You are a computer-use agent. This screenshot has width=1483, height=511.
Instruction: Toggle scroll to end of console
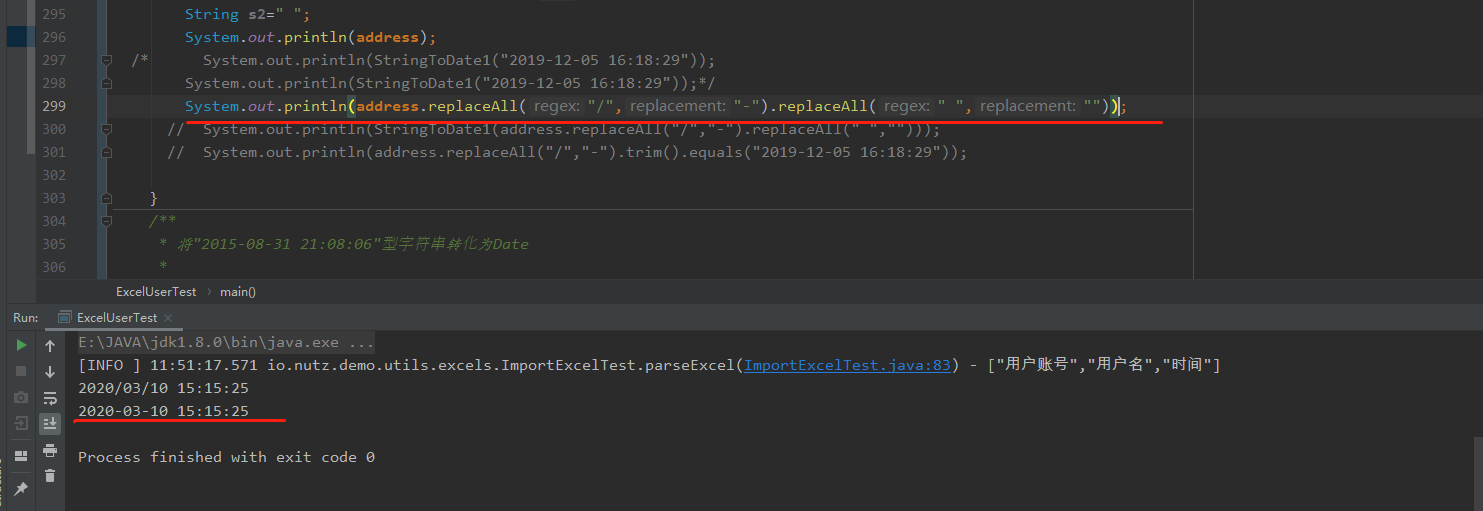click(50, 423)
